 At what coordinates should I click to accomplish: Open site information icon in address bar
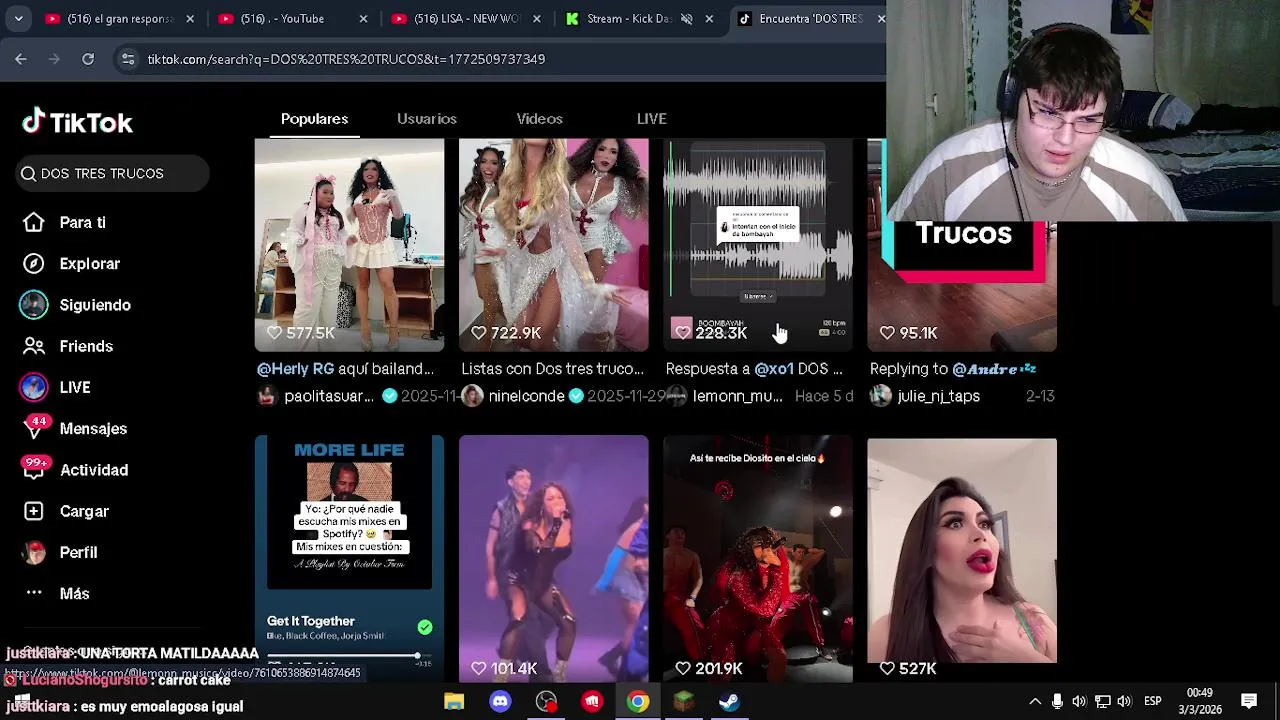[x=128, y=59]
